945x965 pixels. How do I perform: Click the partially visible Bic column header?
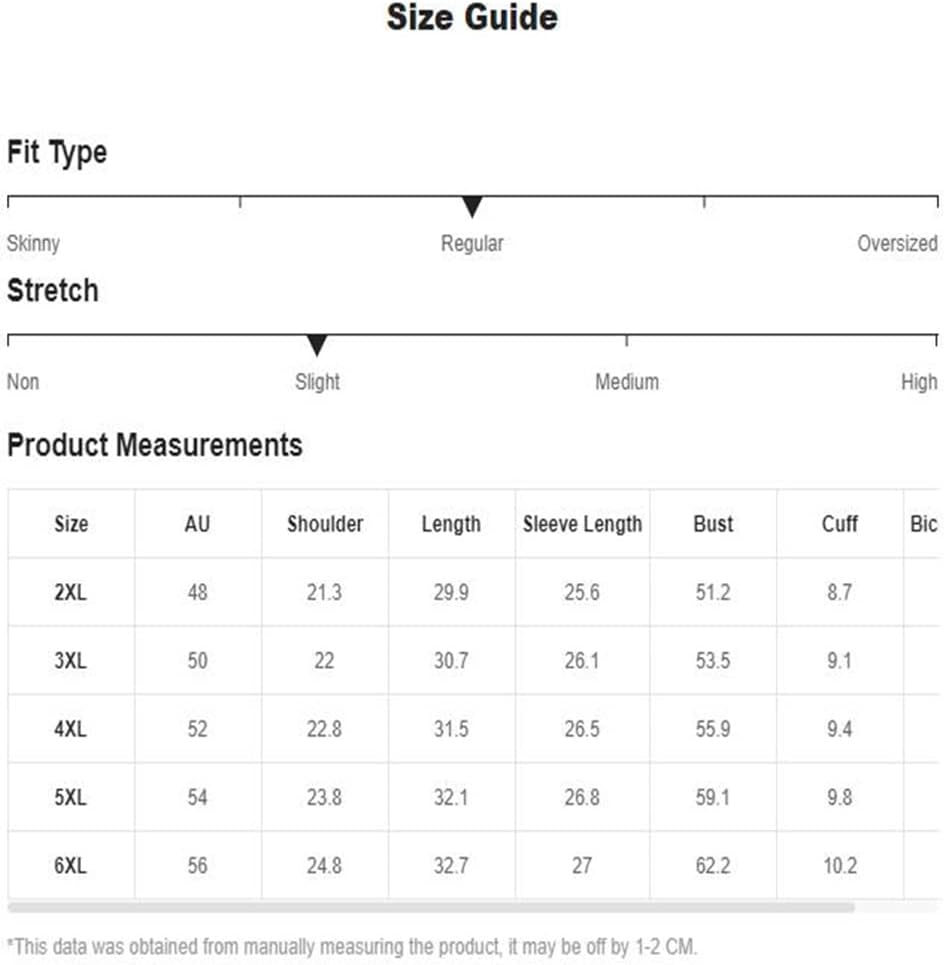(x=924, y=524)
